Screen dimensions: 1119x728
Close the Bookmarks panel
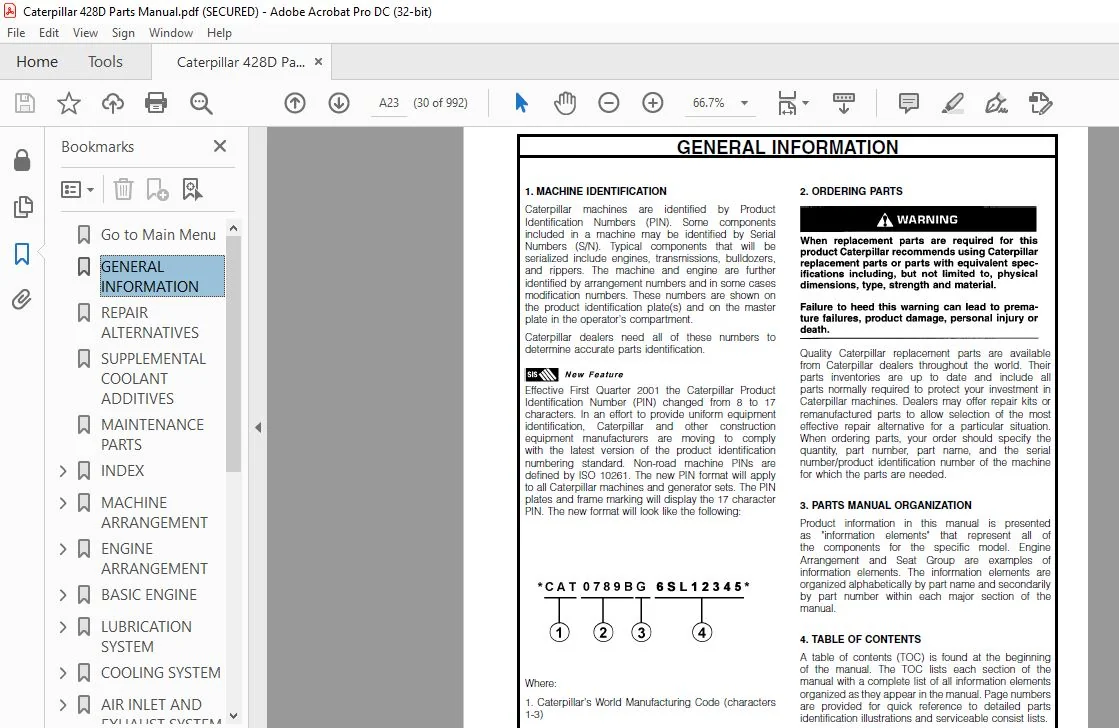(220, 146)
